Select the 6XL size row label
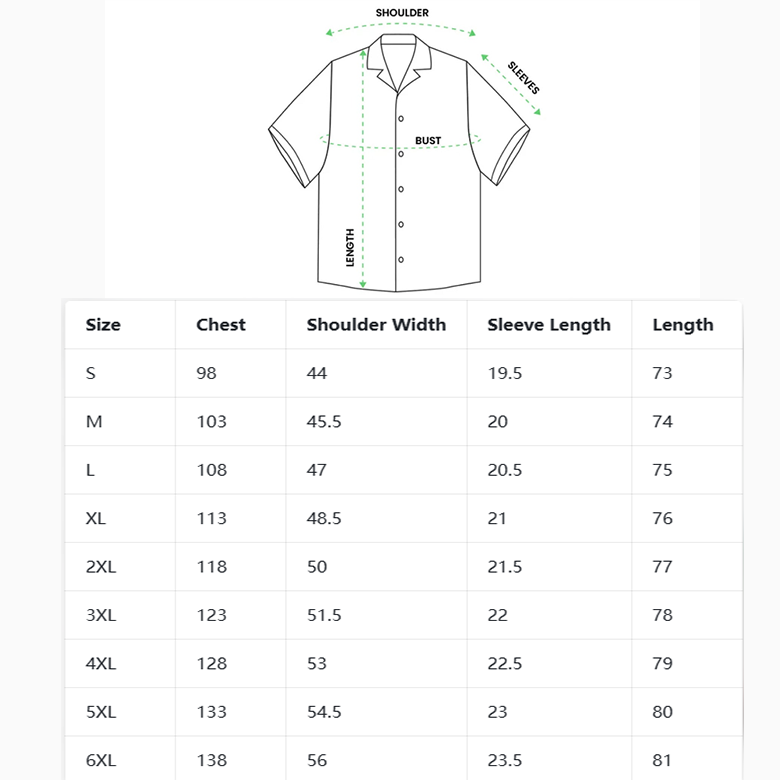780x780 pixels. coord(101,760)
